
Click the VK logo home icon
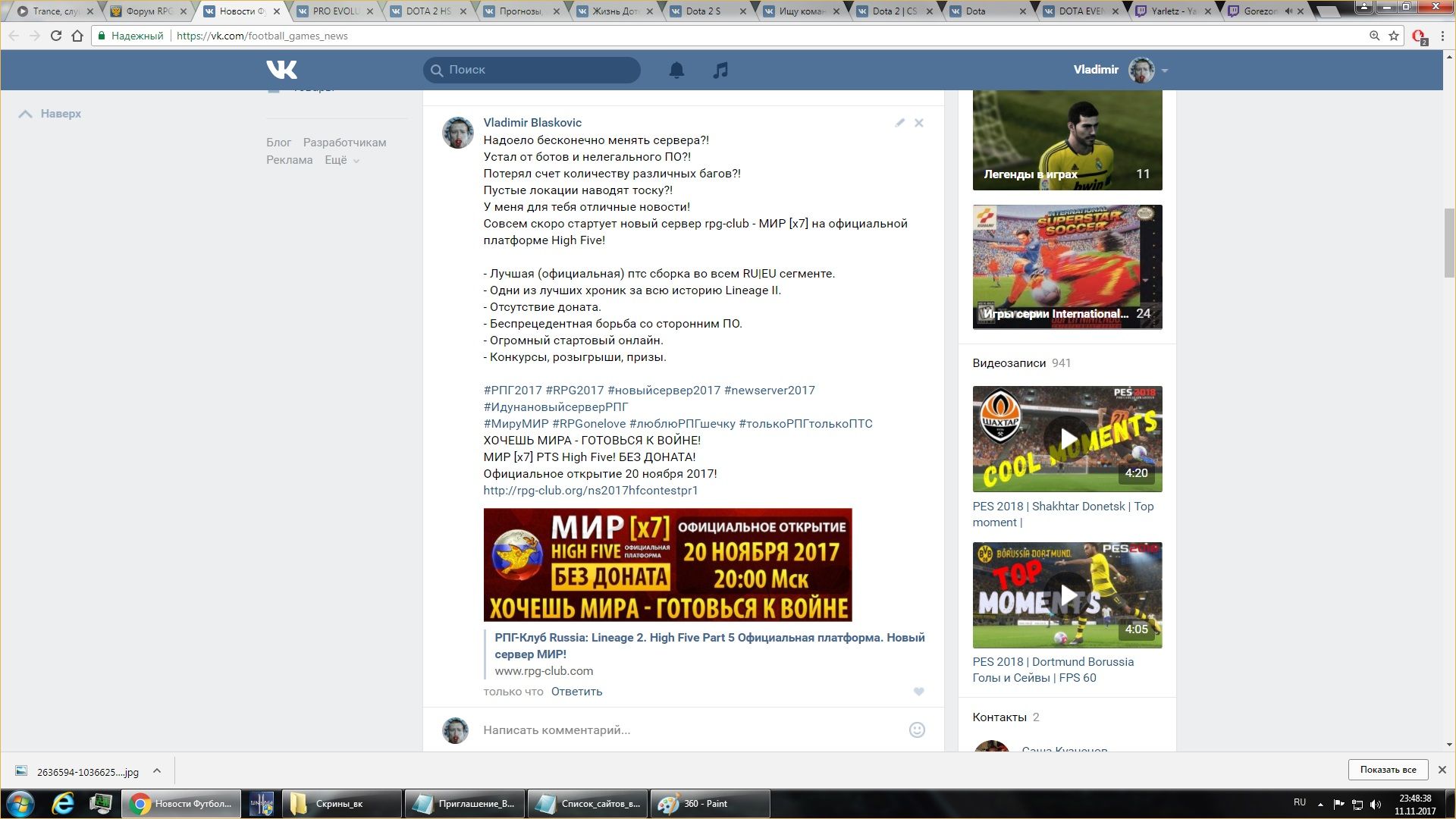281,70
